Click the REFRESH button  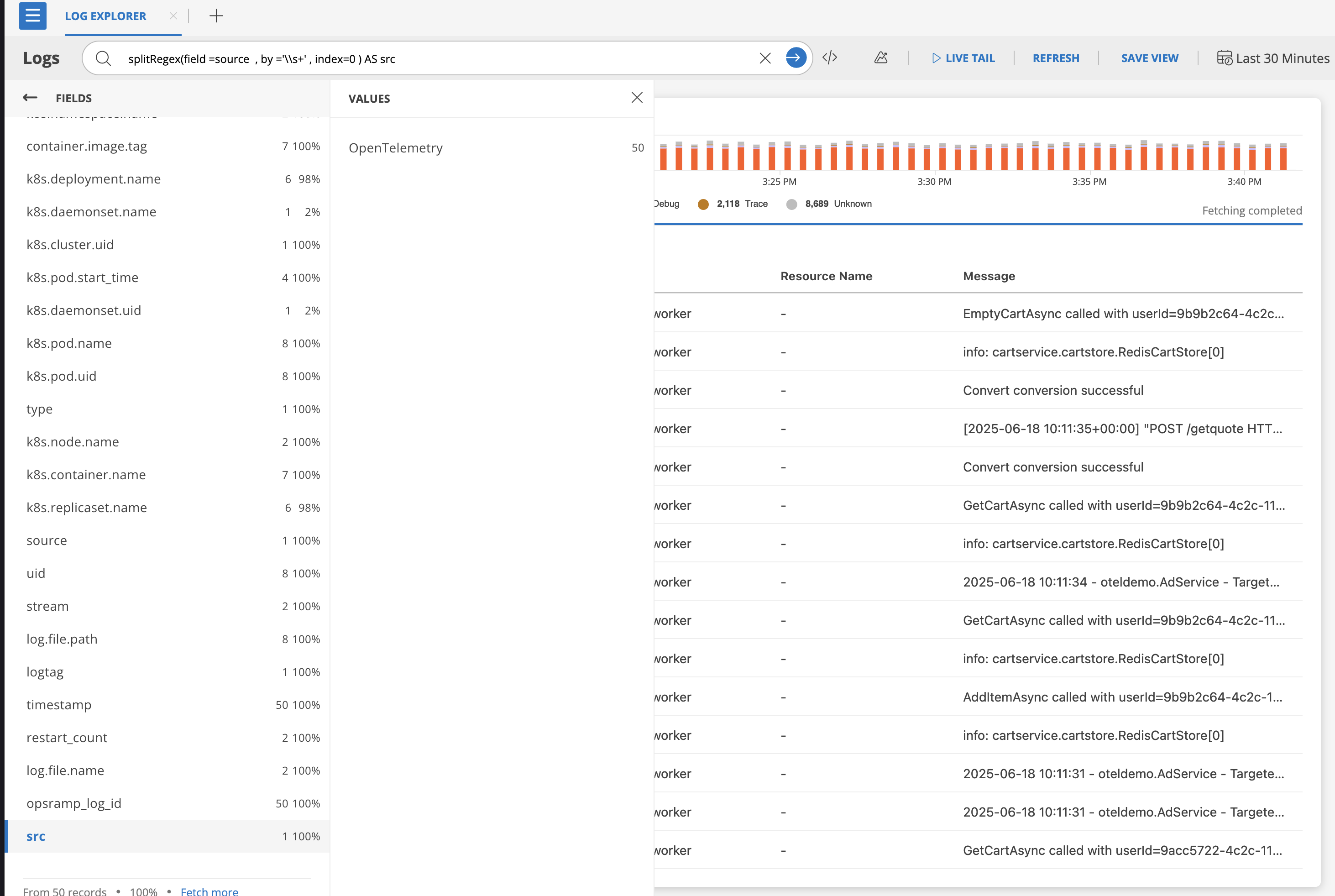click(1056, 58)
